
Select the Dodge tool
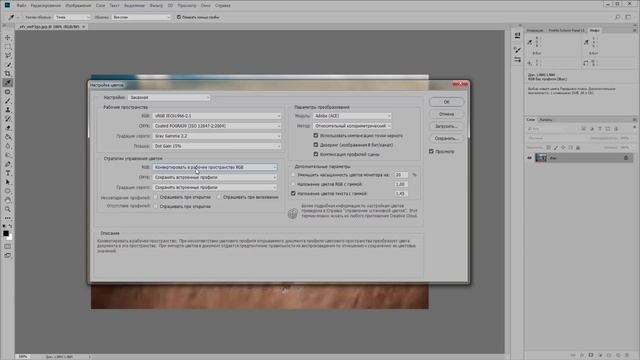click(8, 155)
